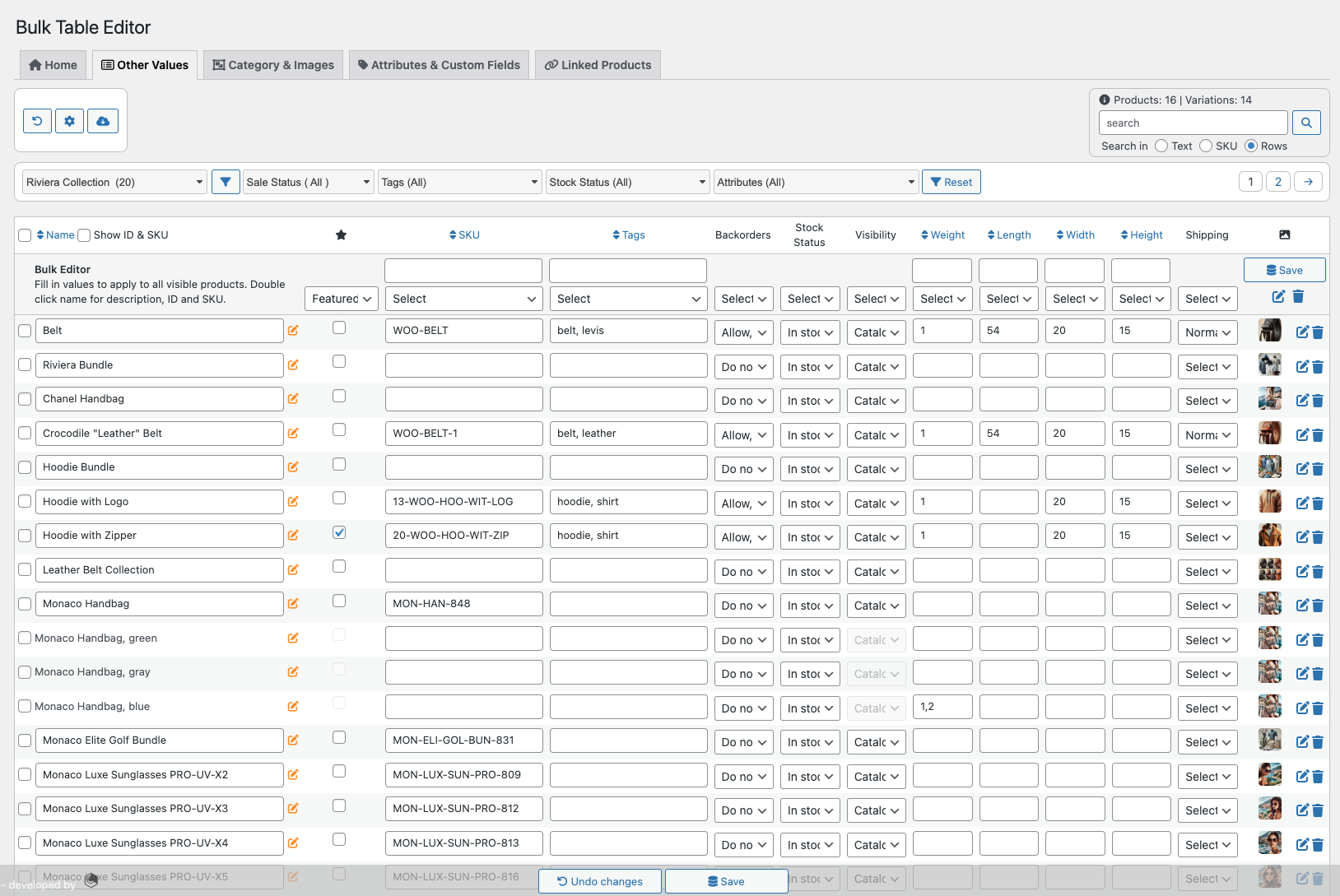1340x896 pixels.
Task: Click the Undo changes button at bottom
Action: click(599, 880)
